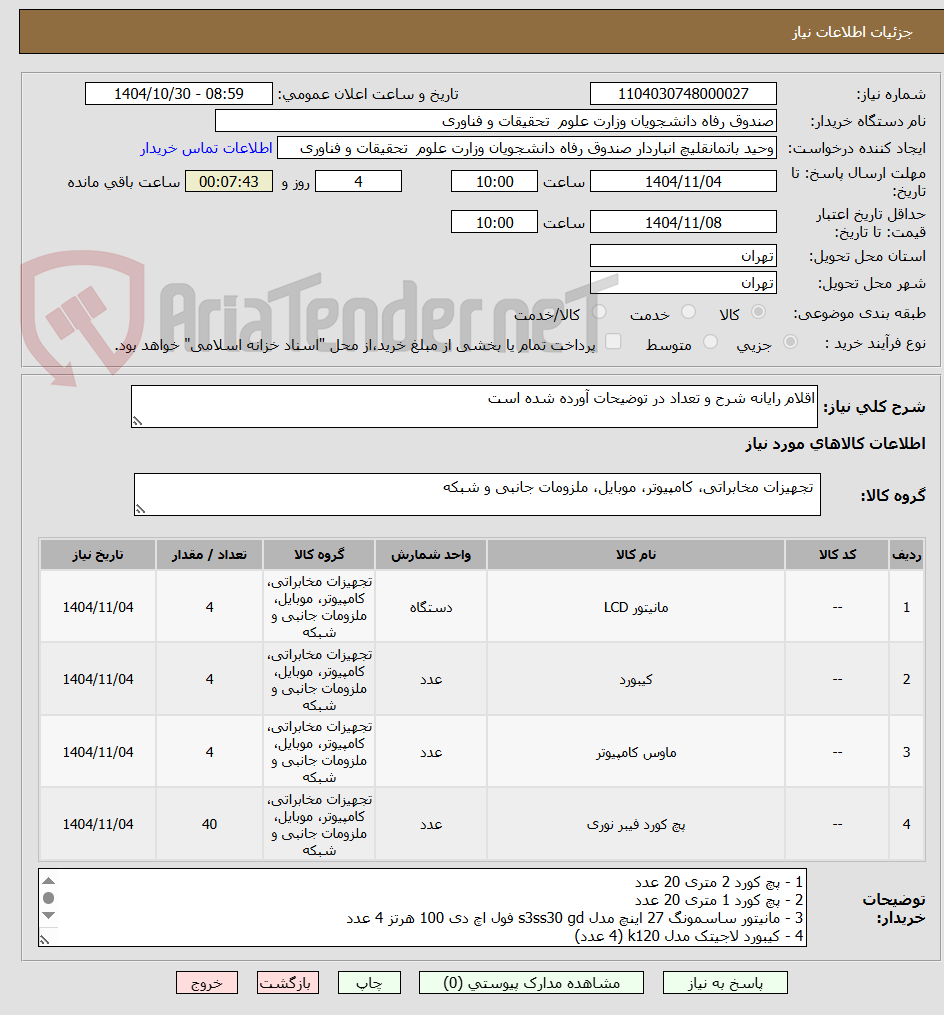Click the شماره نیاز number field
Image resolution: width=944 pixels, height=1015 pixels.
tap(683, 94)
